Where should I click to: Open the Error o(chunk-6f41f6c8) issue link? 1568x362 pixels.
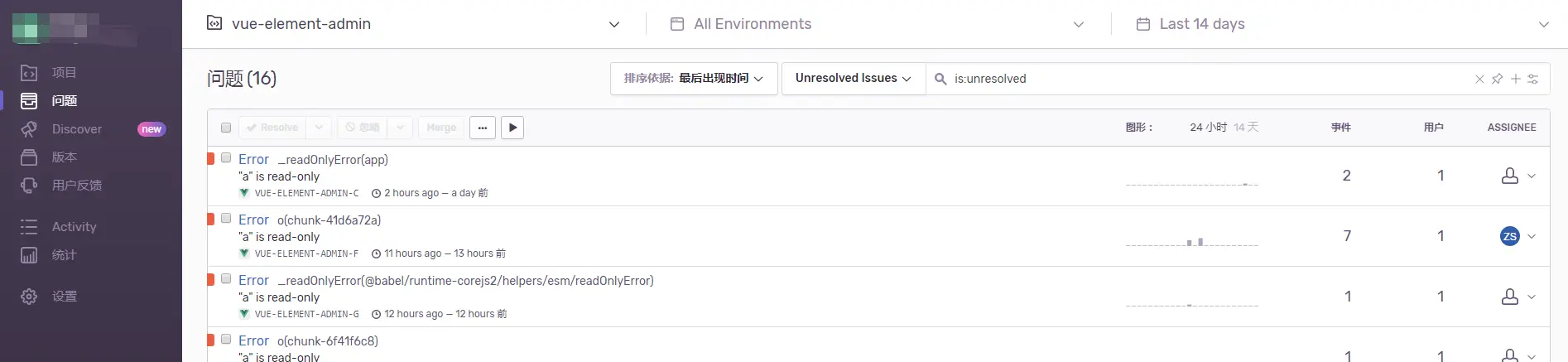pyautogui.click(x=308, y=341)
